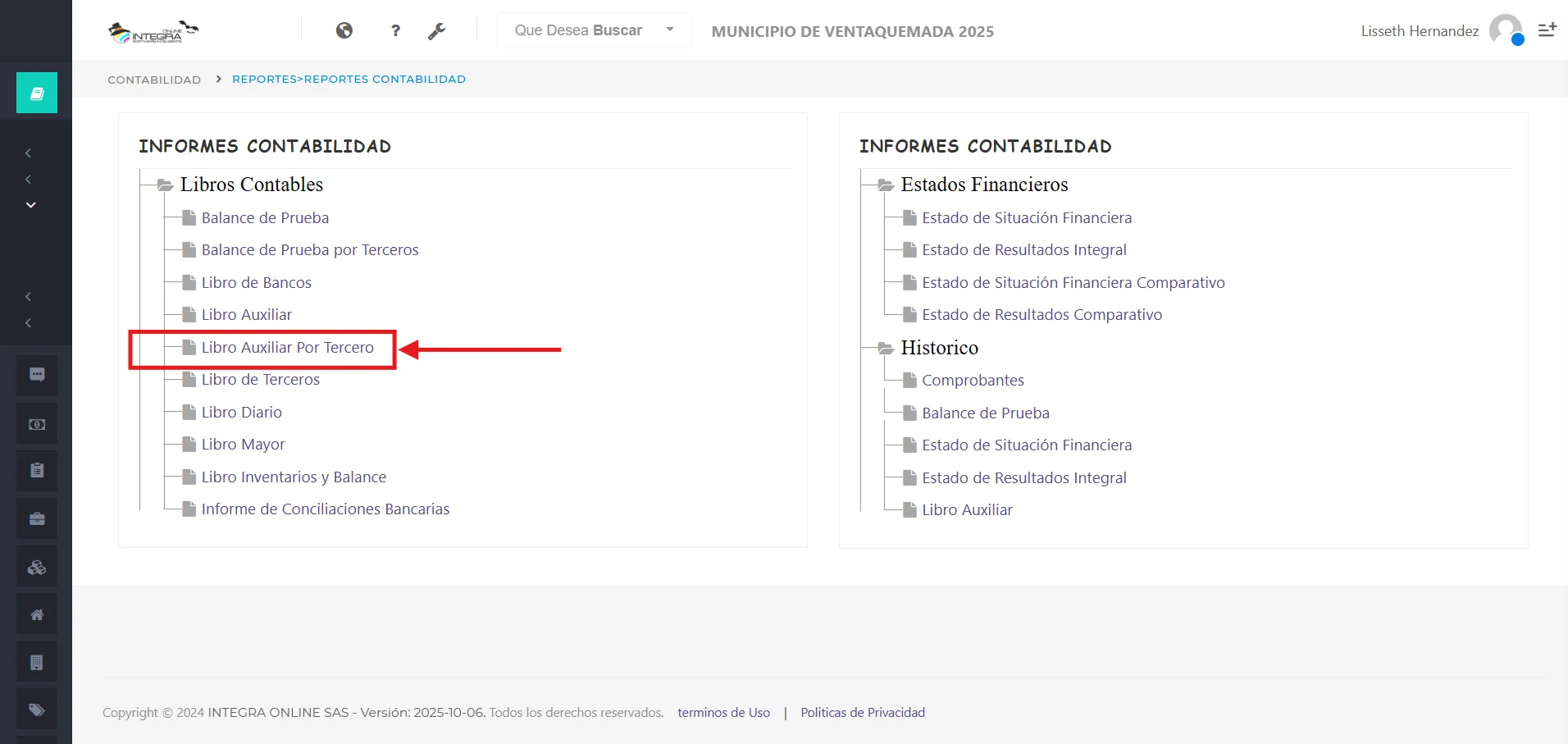The image size is (1568, 744).
Task: Click the house icon in sidebar
Action: 37,614
